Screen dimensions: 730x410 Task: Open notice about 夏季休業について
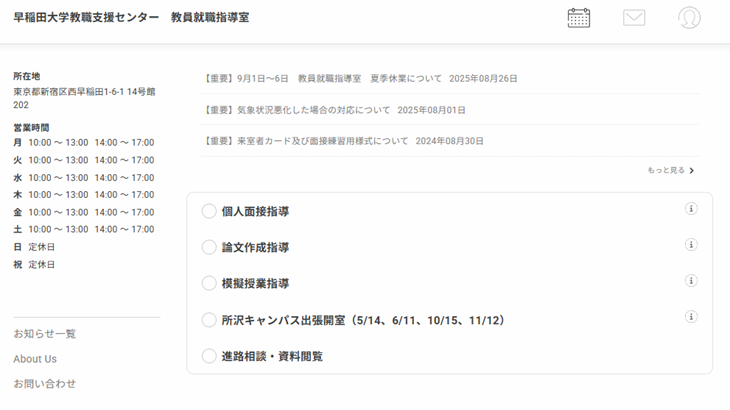(360, 78)
